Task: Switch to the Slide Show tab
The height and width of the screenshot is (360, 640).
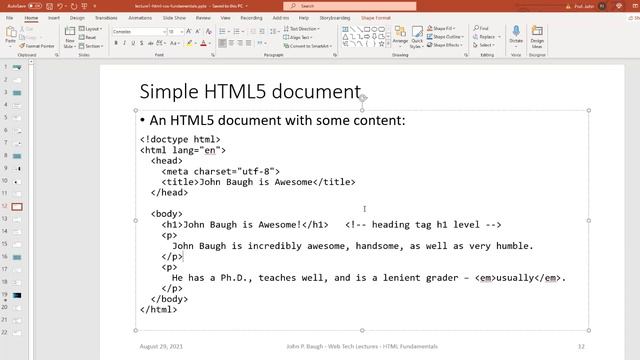Action: point(174,18)
